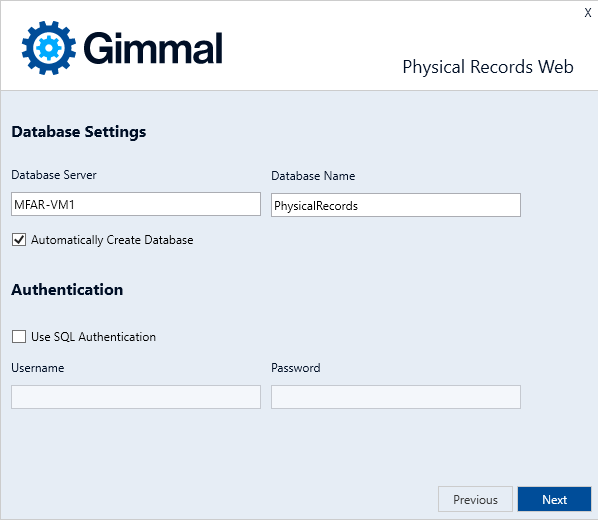Click the Database Settings heading
The height and width of the screenshot is (520, 598).
click(x=79, y=132)
